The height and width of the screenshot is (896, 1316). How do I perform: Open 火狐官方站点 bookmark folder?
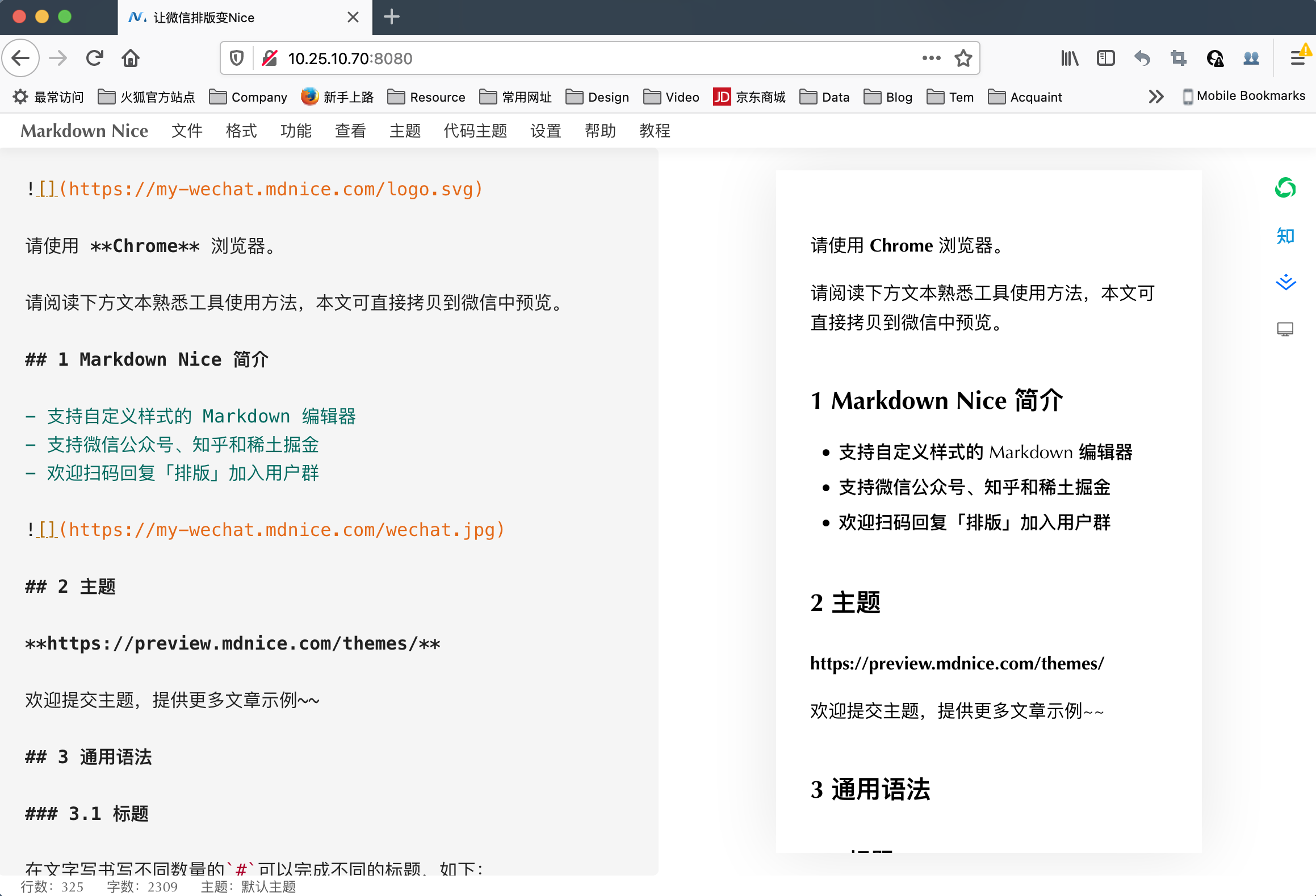(x=146, y=97)
